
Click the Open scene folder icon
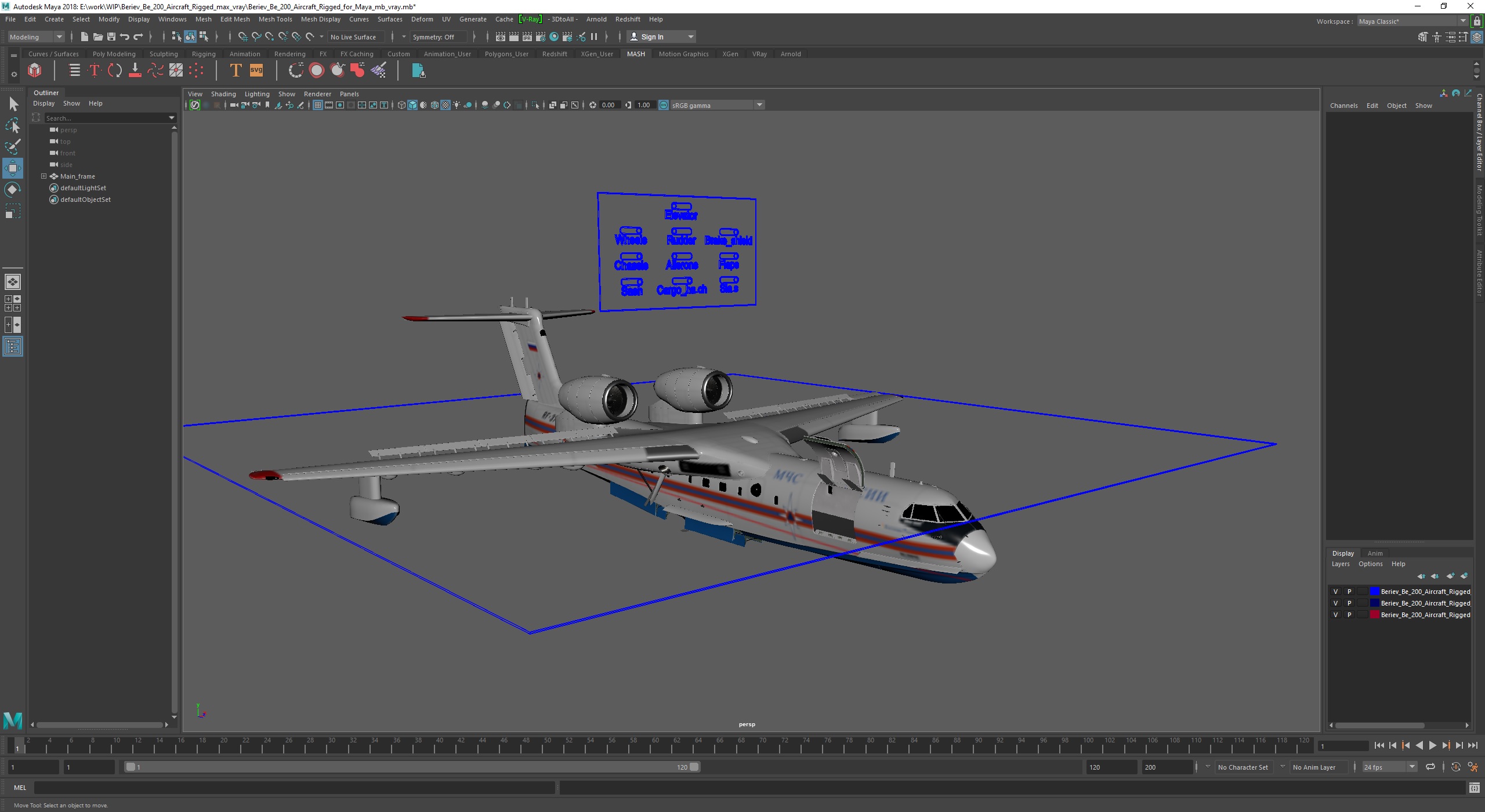pos(98,37)
